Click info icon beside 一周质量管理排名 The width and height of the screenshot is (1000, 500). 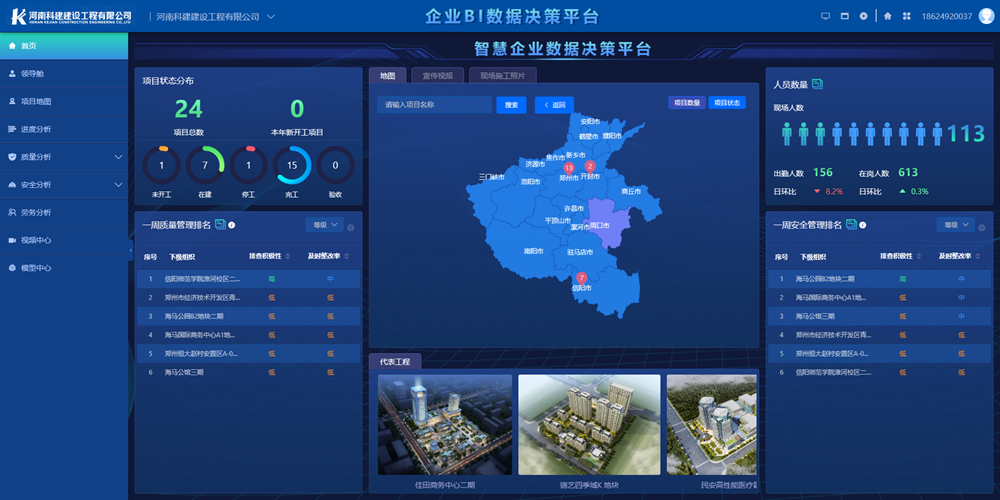232,225
